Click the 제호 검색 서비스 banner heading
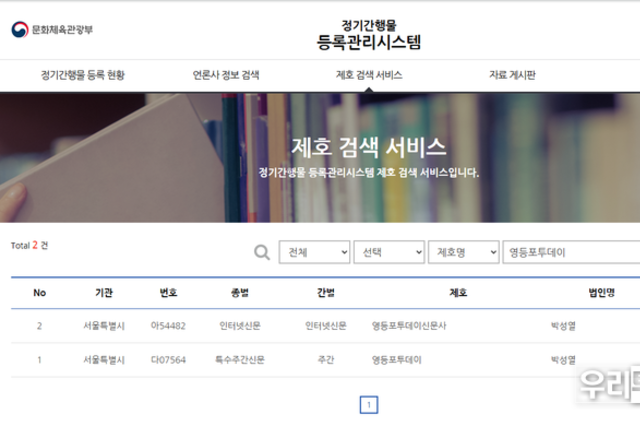Screen dimensions: 640x426 click(369, 147)
